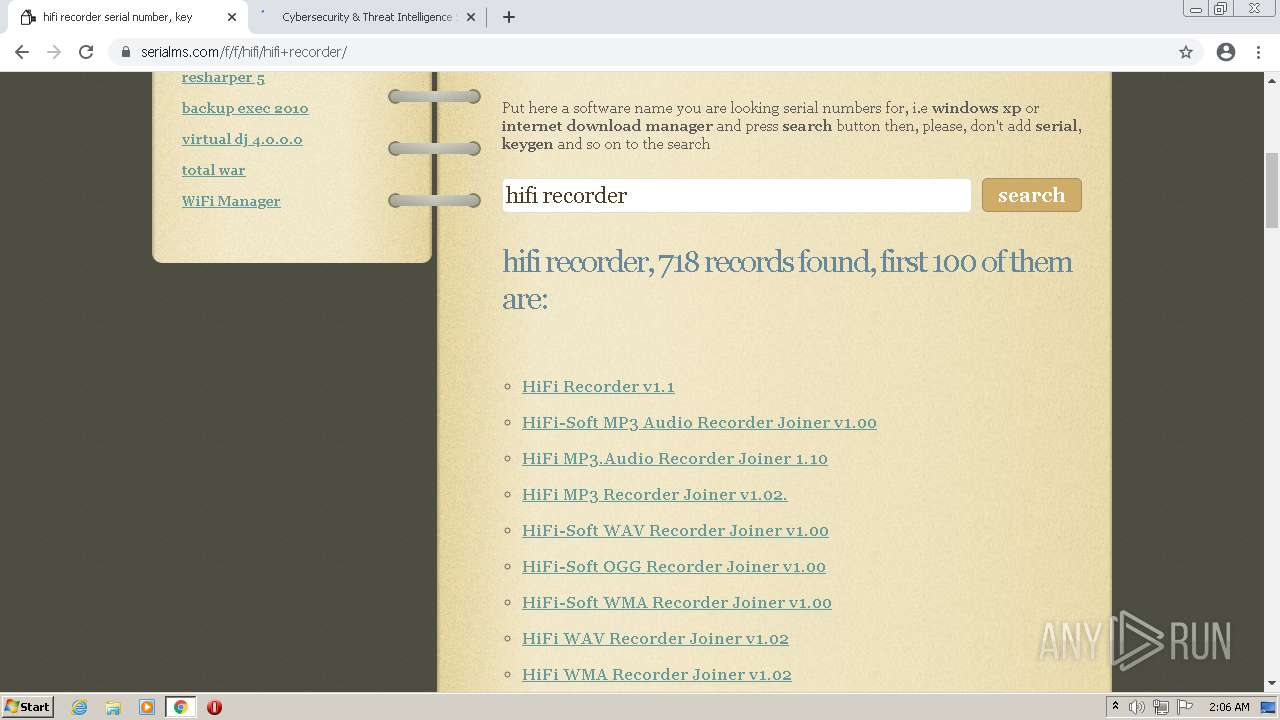Open HiFi Recorder v1.1 result
1280x720 pixels.
point(598,386)
